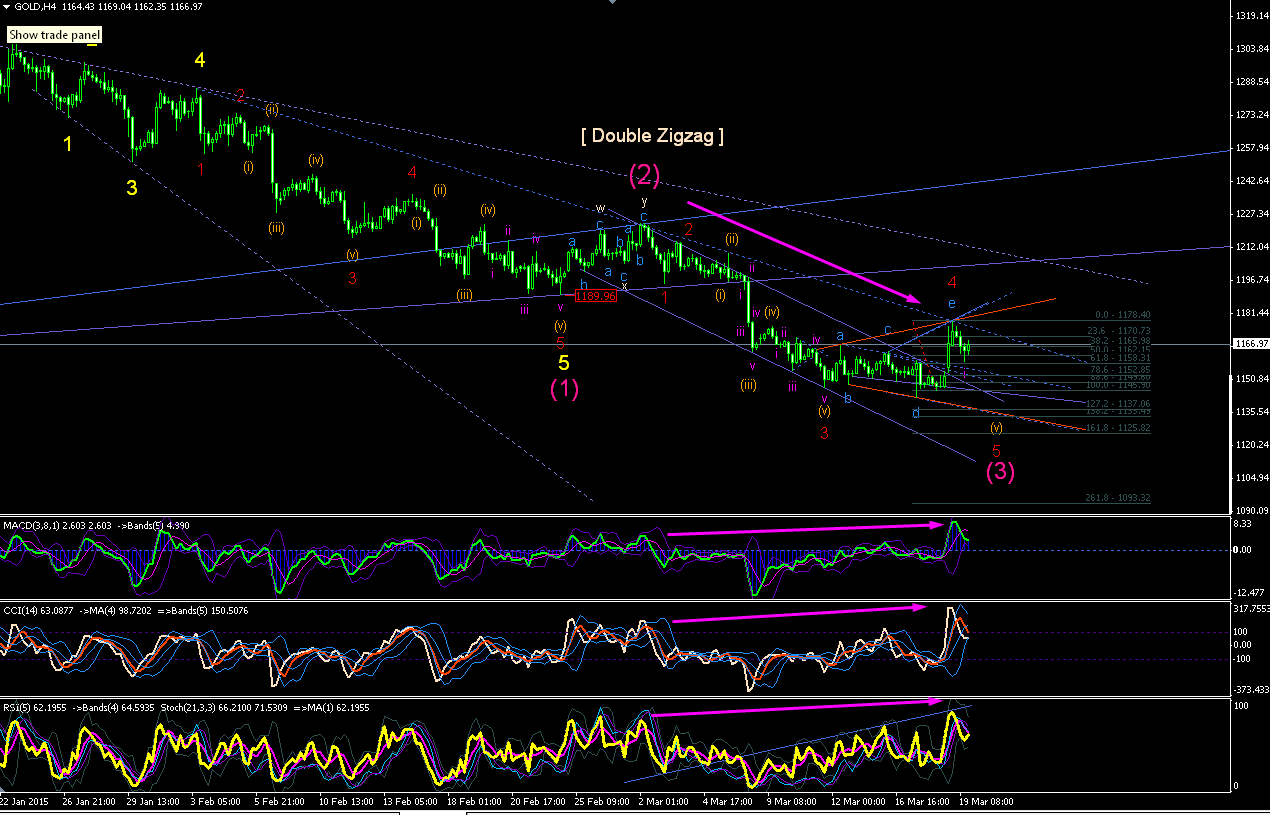This screenshot has width=1270, height=815.
Task: Click the 2 Mar 01:00 time label
Action: 664,801
